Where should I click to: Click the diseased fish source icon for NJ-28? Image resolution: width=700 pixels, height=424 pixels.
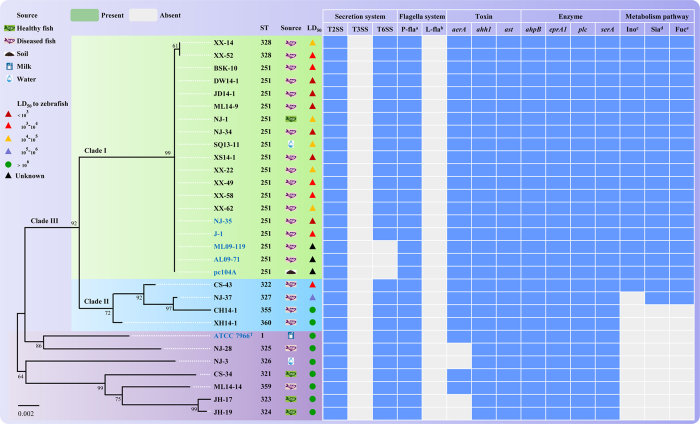point(291,349)
